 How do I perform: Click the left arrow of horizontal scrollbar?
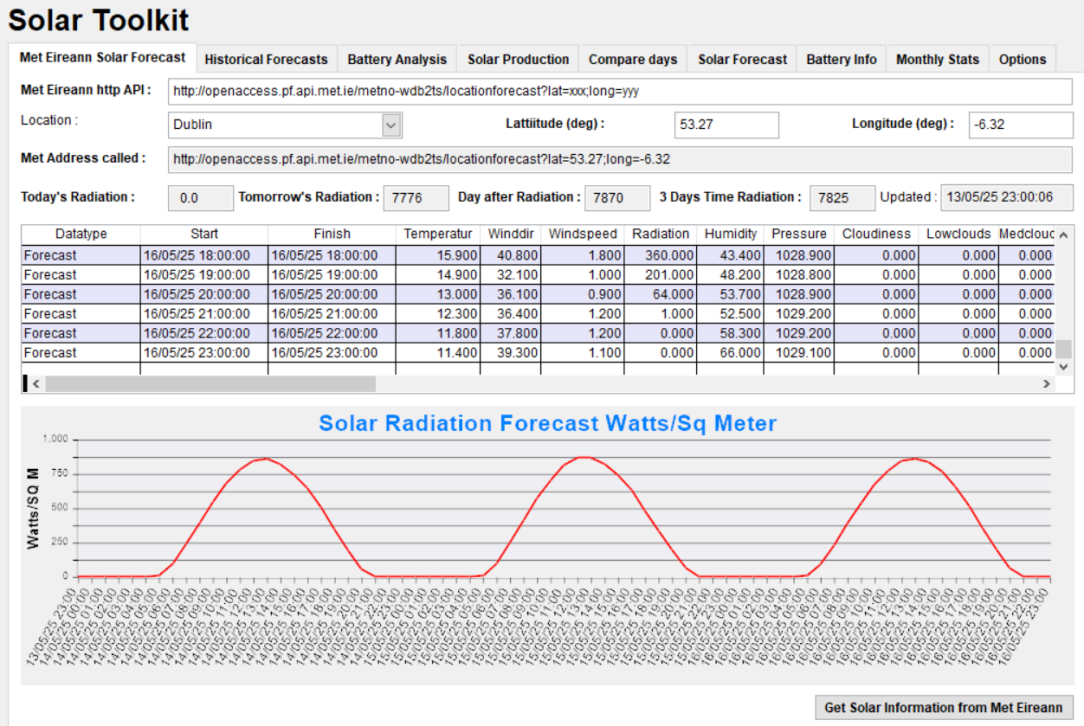[x=36, y=384]
